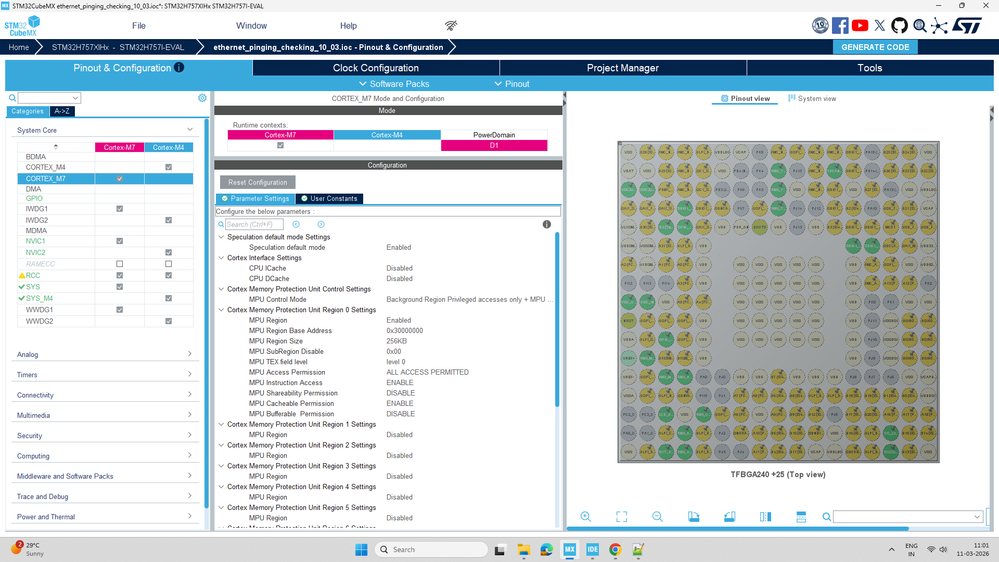Click Reset Configuration button
999x562 pixels.
257,182
